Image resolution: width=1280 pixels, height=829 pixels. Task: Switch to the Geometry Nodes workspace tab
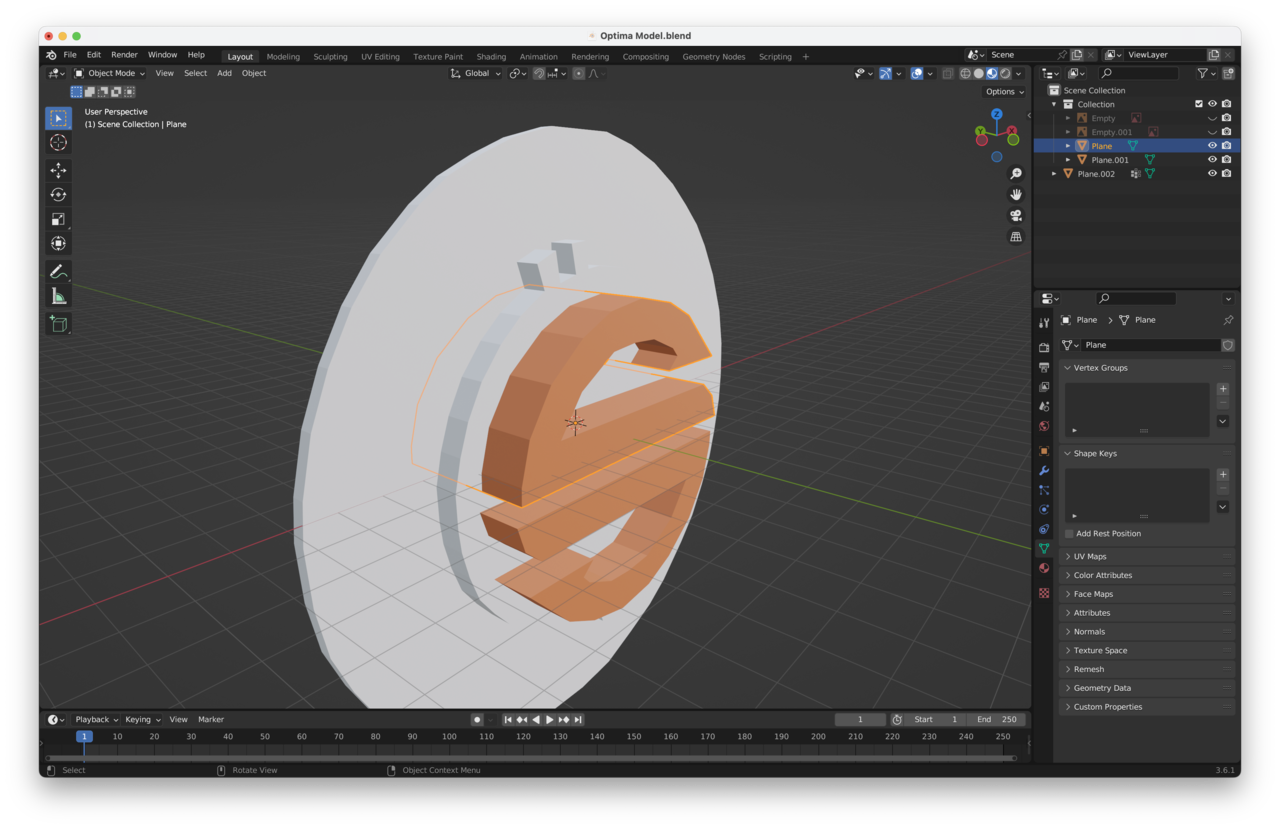714,57
